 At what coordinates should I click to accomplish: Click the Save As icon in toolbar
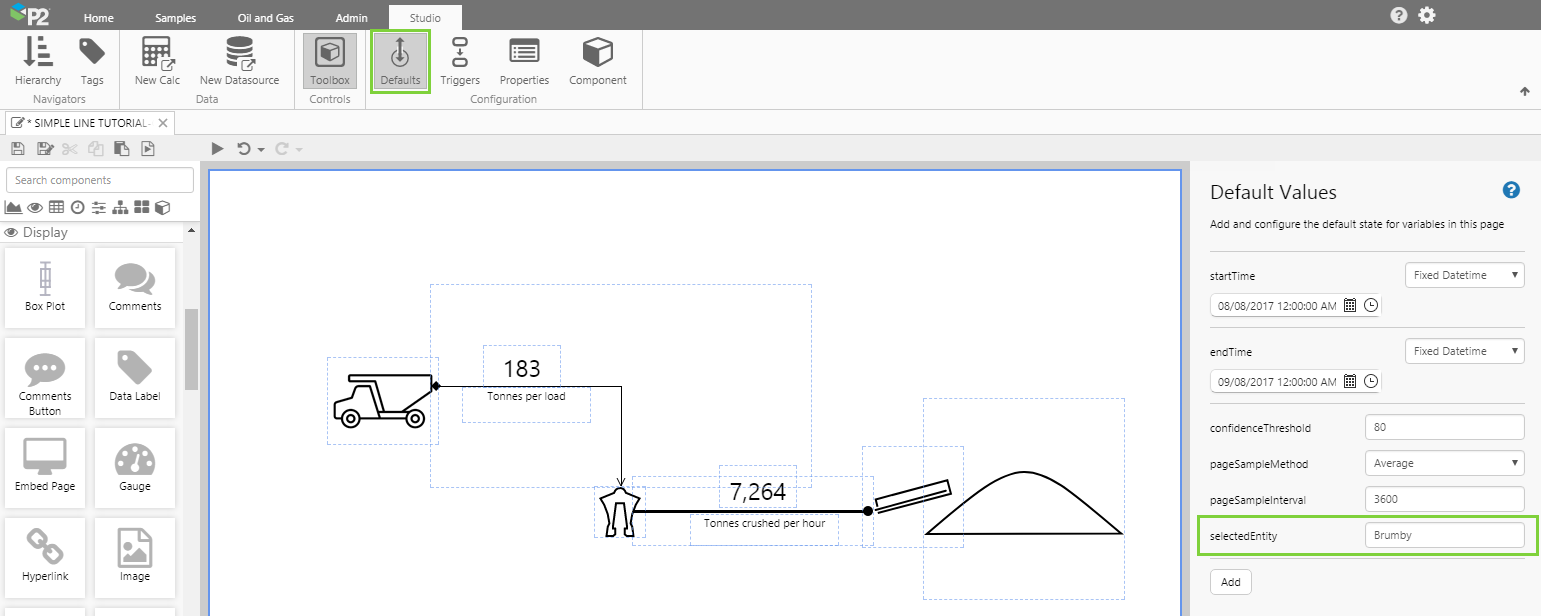(x=44, y=149)
